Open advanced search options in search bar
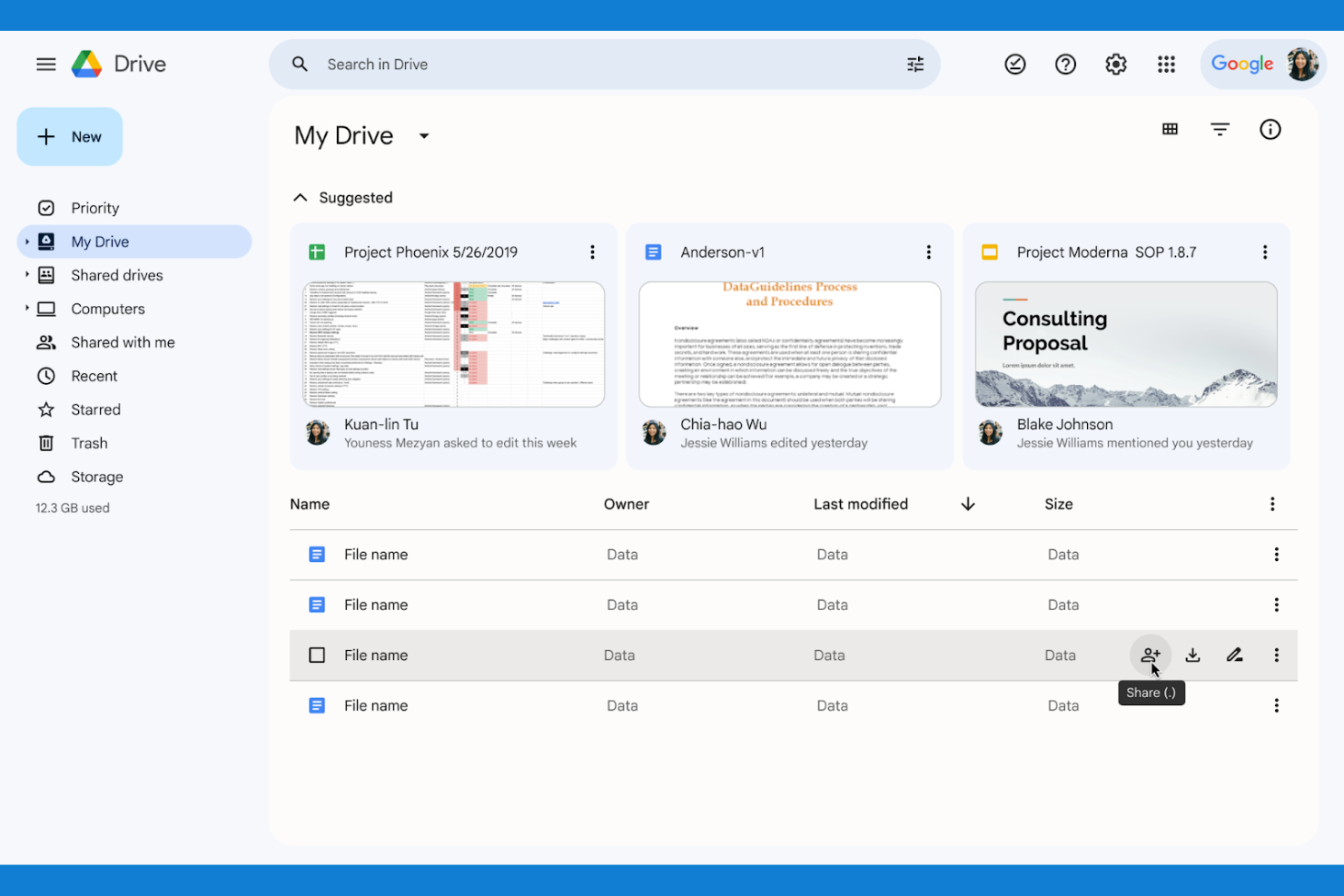 914,64
